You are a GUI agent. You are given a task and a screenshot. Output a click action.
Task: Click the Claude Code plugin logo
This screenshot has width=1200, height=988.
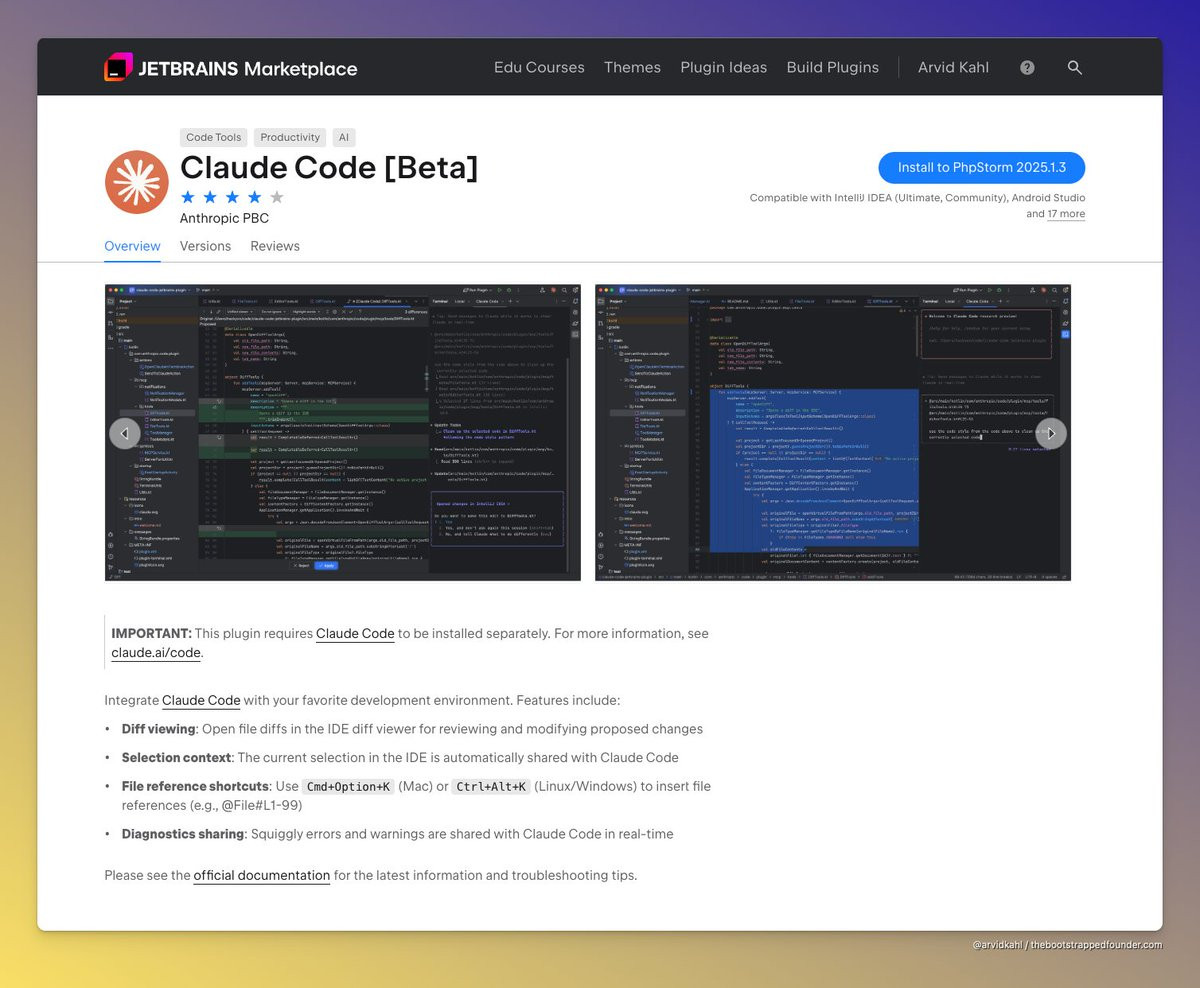137,182
